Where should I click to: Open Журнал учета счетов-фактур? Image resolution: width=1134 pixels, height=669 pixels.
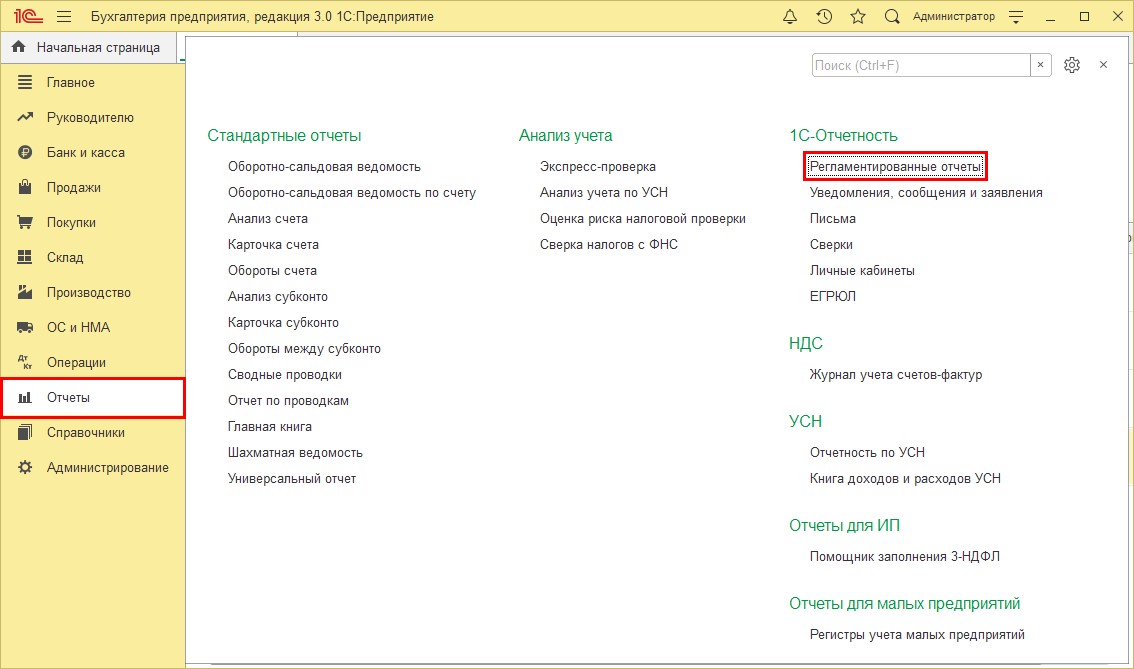click(896, 375)
